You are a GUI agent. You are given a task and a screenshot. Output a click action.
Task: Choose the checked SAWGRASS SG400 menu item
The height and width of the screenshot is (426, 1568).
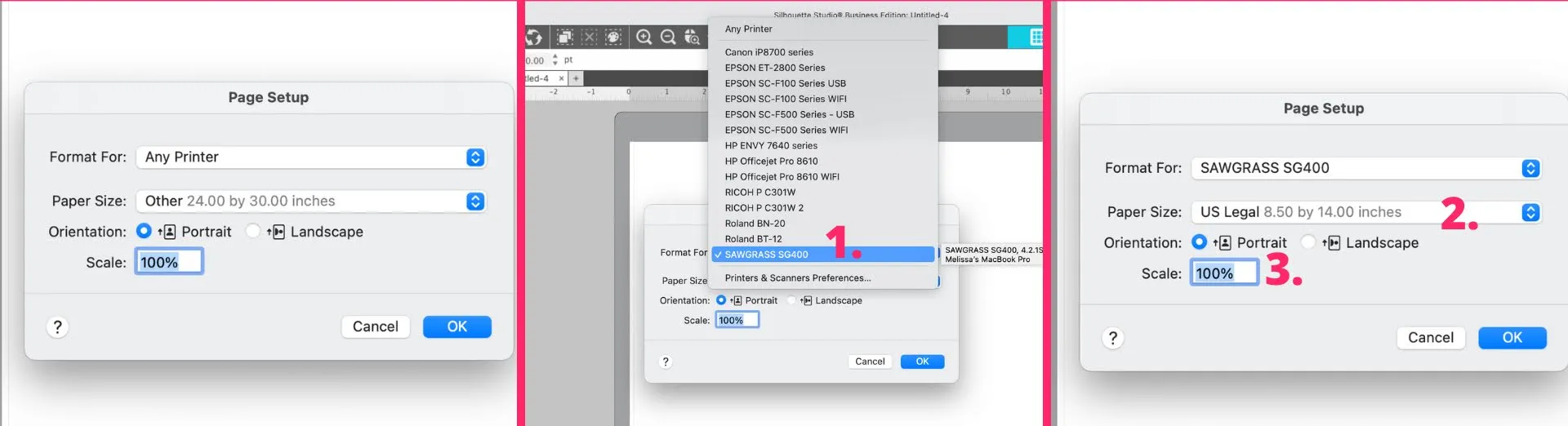tap(823, 255)
